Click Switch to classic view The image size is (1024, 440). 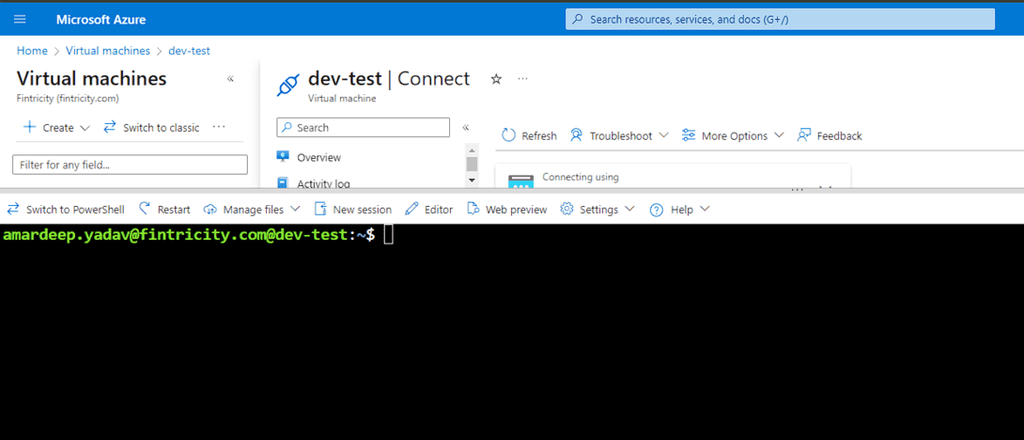click(152, 127)
